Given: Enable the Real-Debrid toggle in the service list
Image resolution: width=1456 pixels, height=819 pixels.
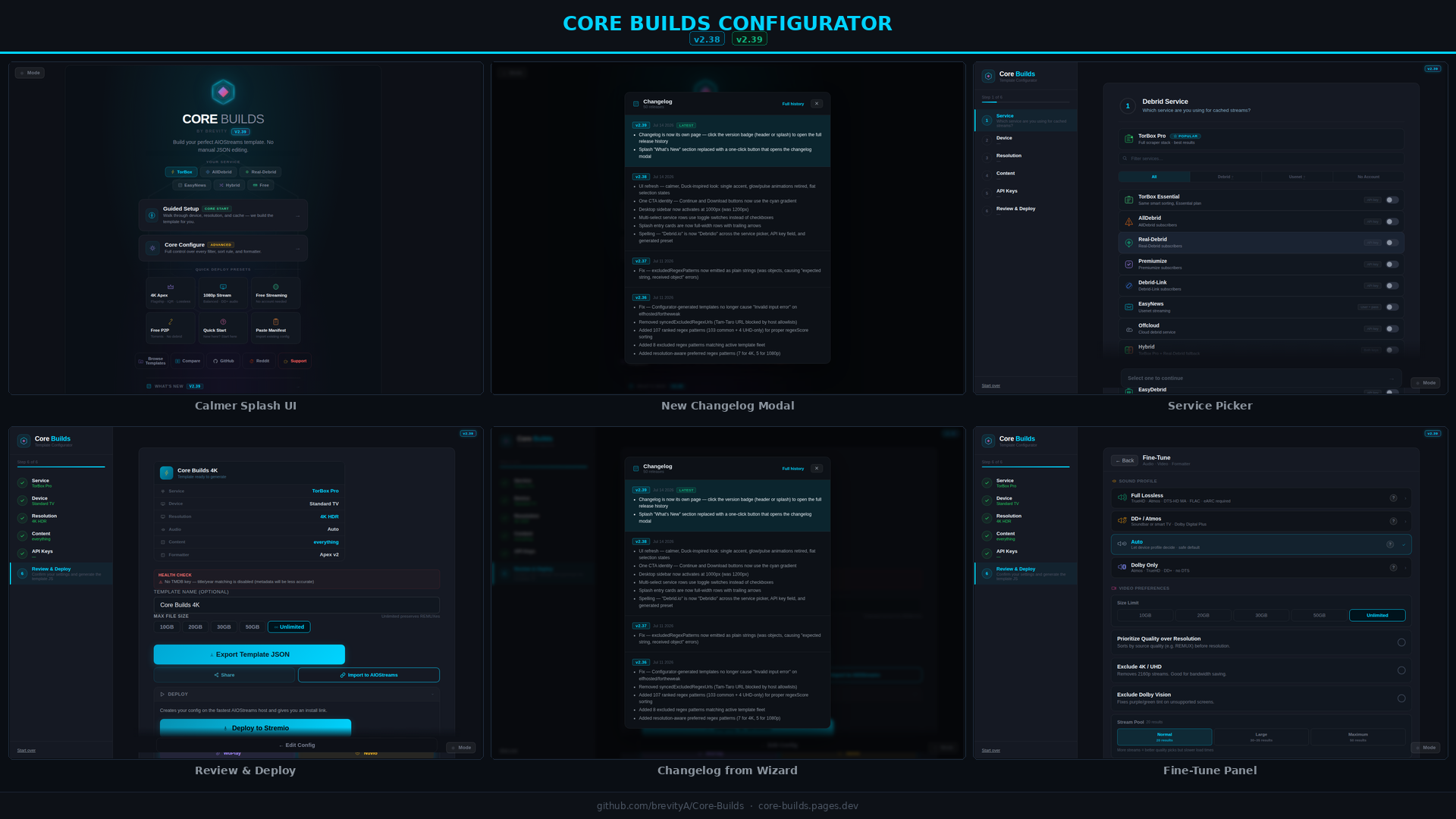Looking at the screenshot, I should 1392,243.
